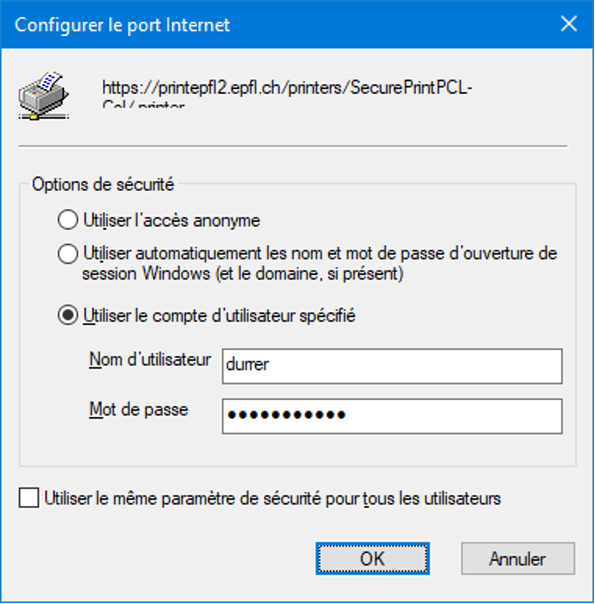
Task: Choose automatic Windows session credentials radio button
Action: [x=68, y=254]
